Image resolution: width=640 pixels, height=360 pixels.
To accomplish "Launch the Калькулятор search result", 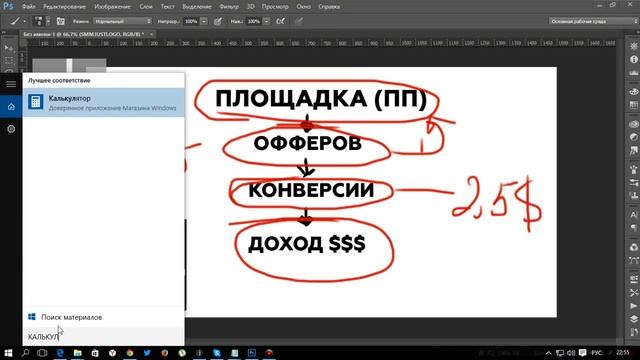I will (x=104, y=102).
